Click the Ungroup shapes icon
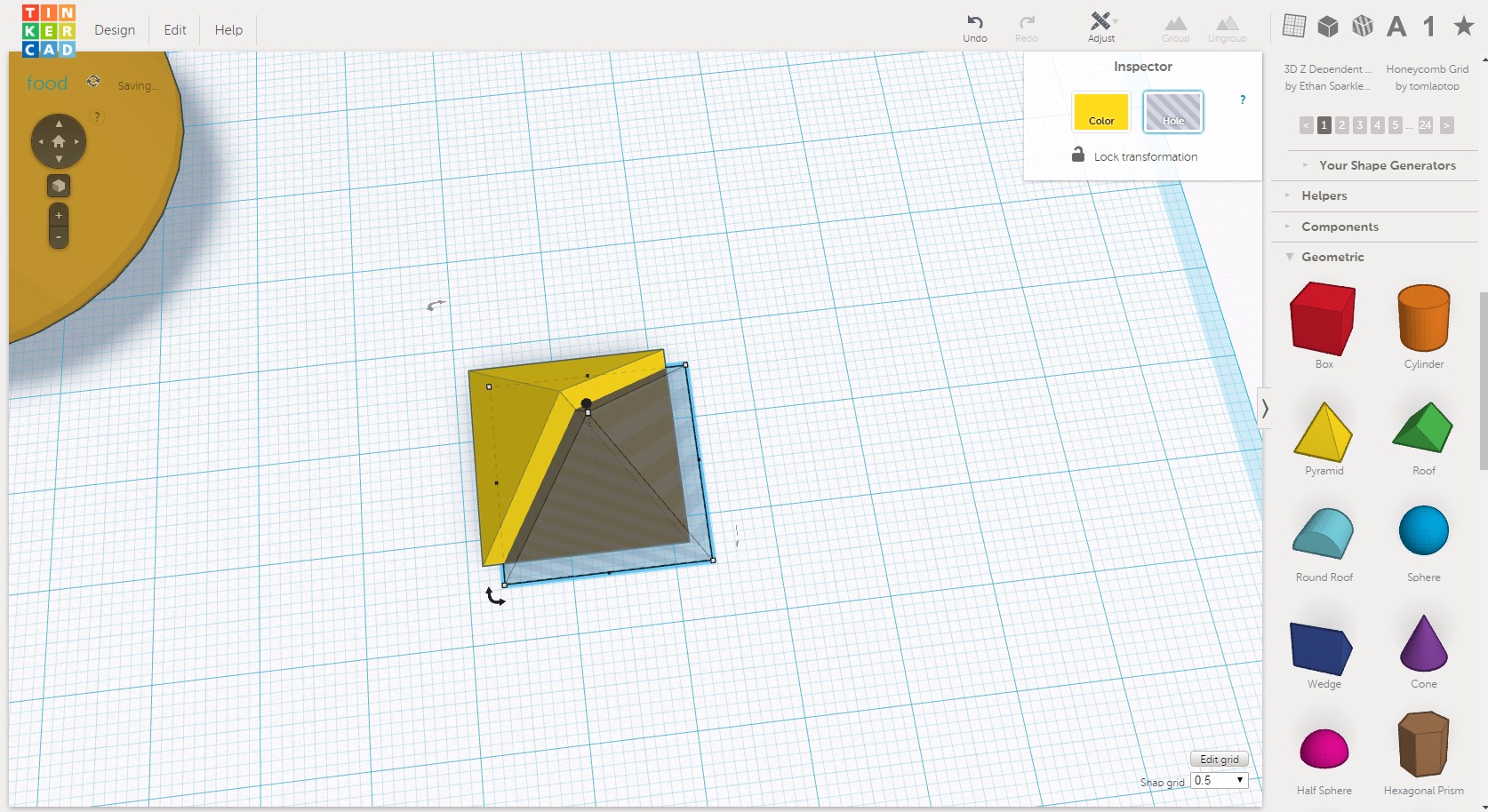 (x=1228, y=23)
